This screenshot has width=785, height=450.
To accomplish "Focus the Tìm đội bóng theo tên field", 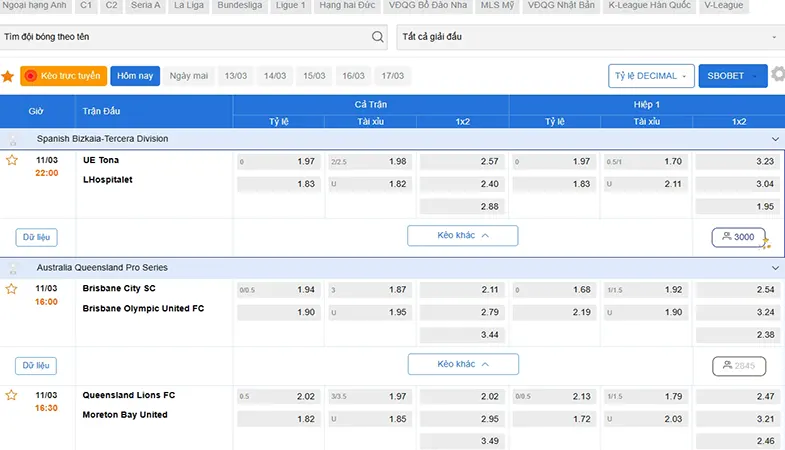I will point(193,37).
